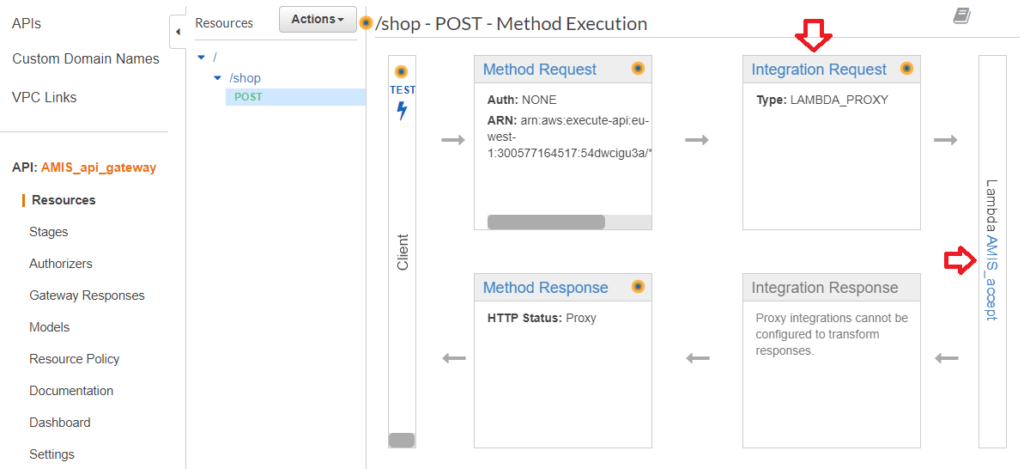Click the orange dot before /shop title
The width and height of the screenshot is (1024, 469).
366,23
